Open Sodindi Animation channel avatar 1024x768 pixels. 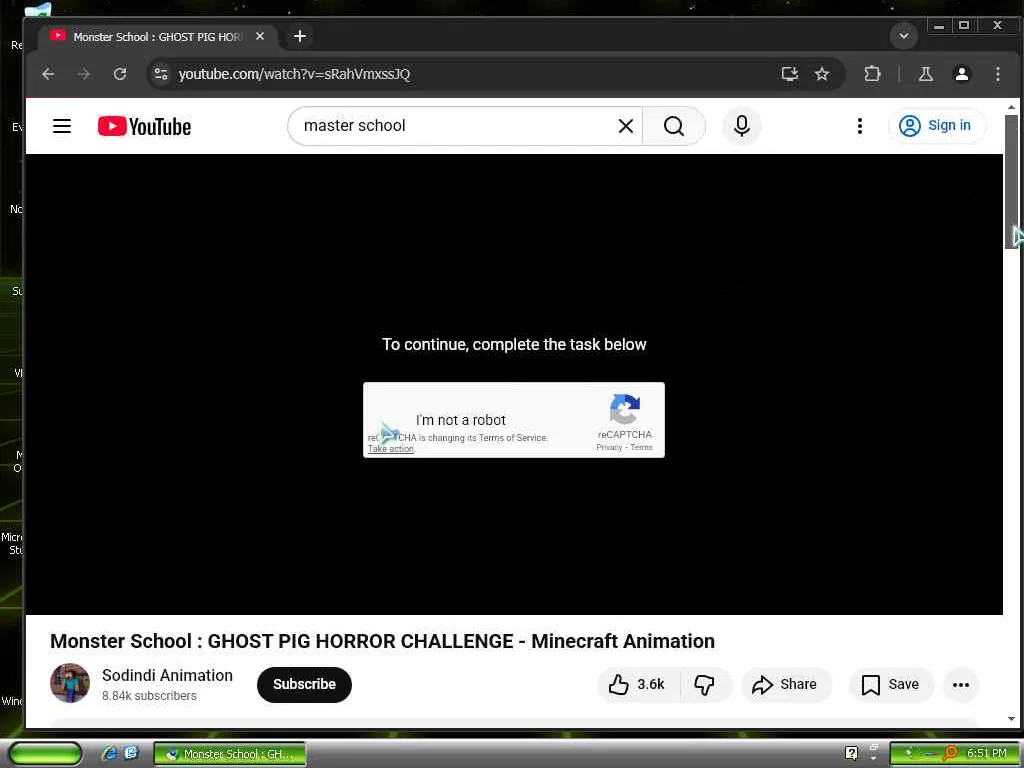click(x=70, y=683)
